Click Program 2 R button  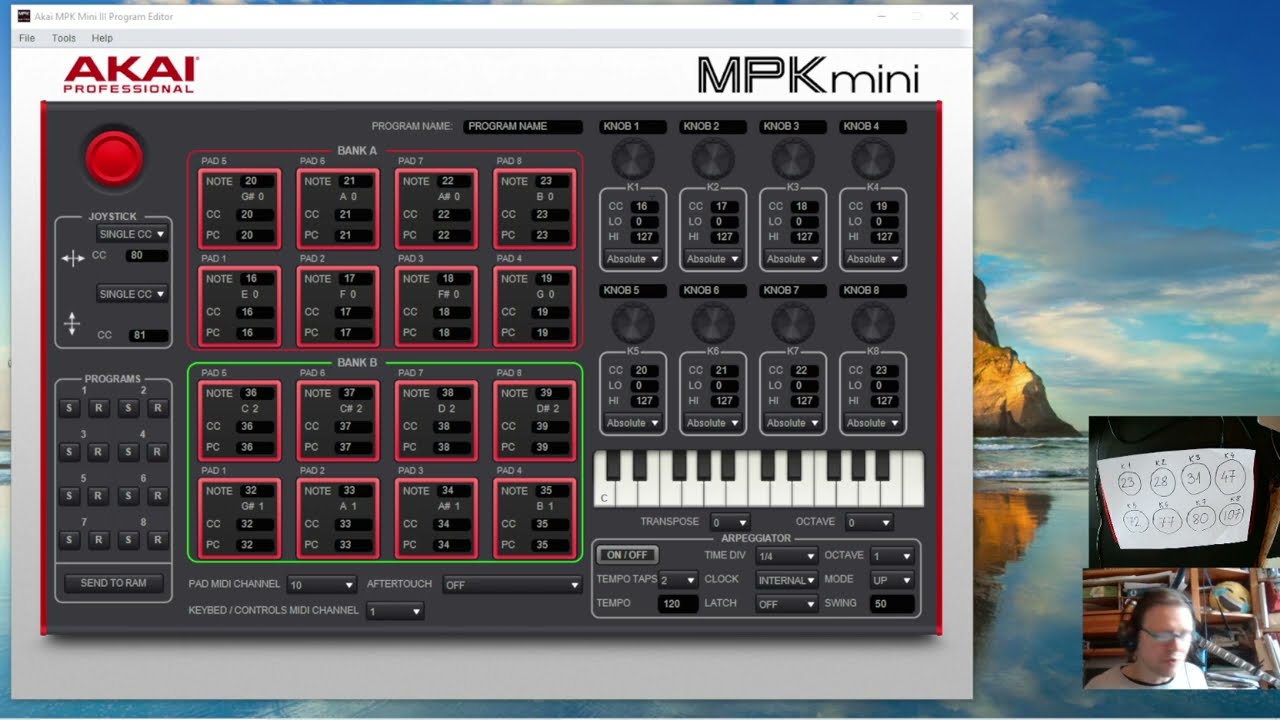tap(157, 408)
